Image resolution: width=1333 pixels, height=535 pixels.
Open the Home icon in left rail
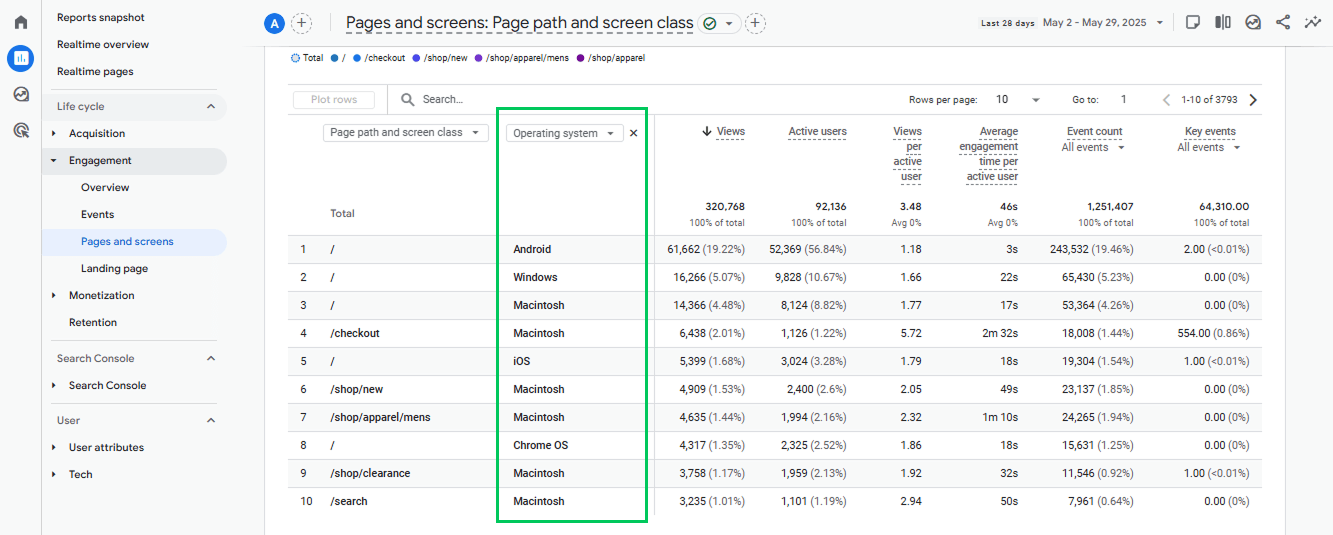(20, 22)
